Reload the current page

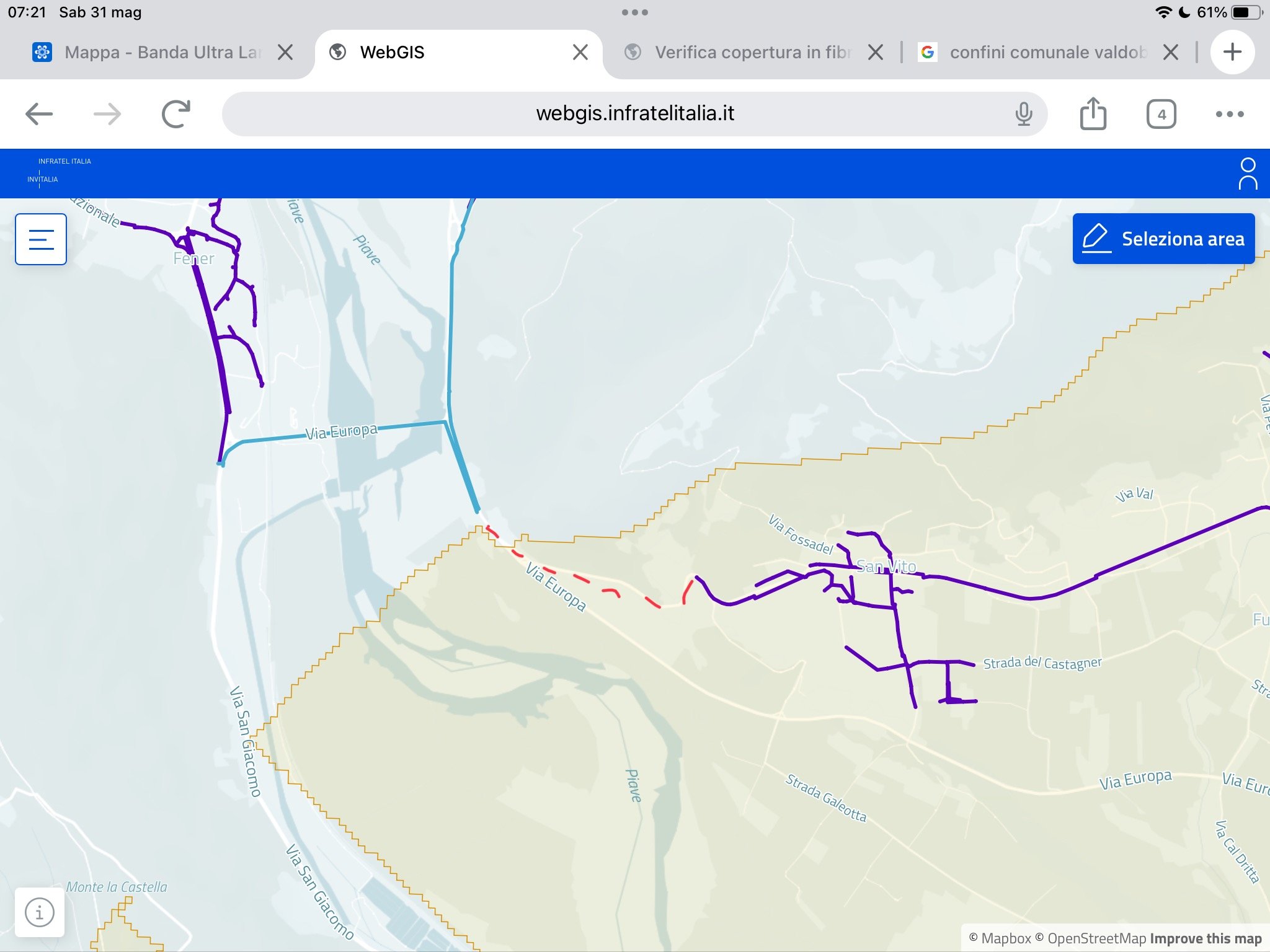[x=176, y=114]
